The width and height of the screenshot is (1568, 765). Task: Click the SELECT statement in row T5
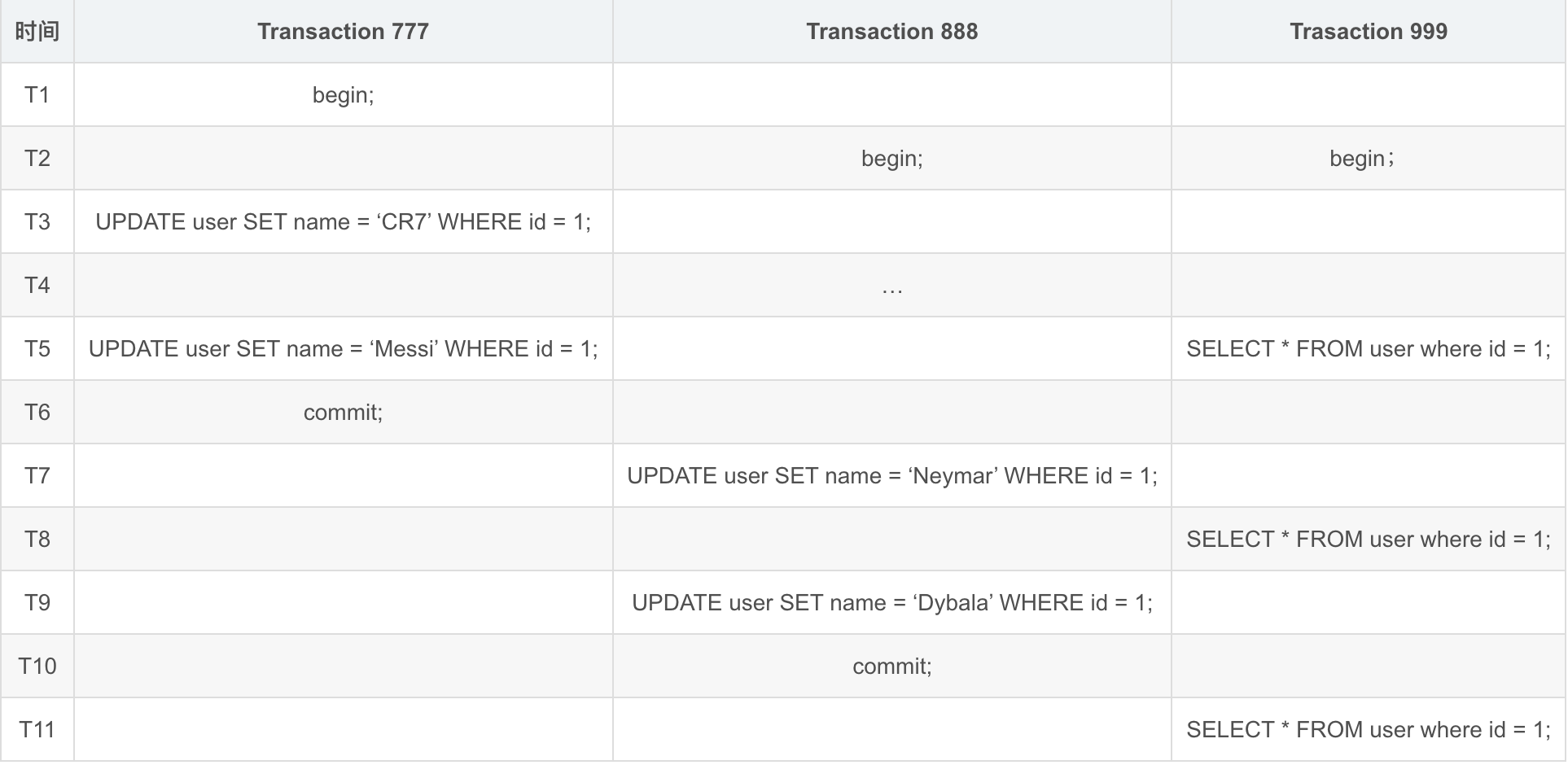pyautogui.click(x=1369, y=349)
